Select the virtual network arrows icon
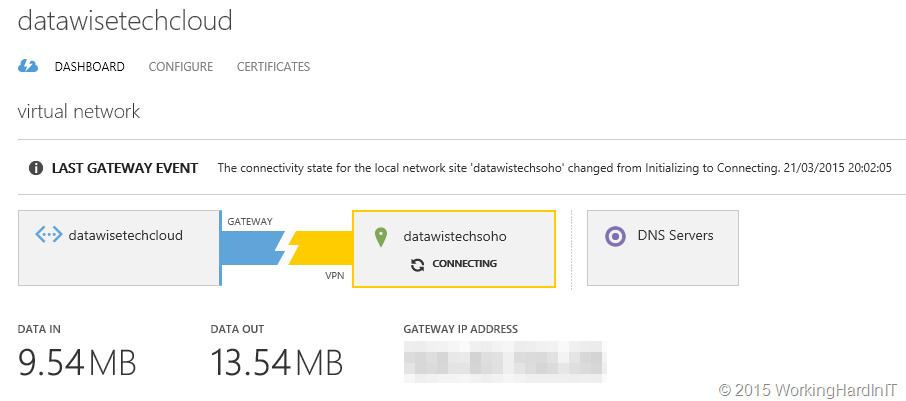 [49, 235]
